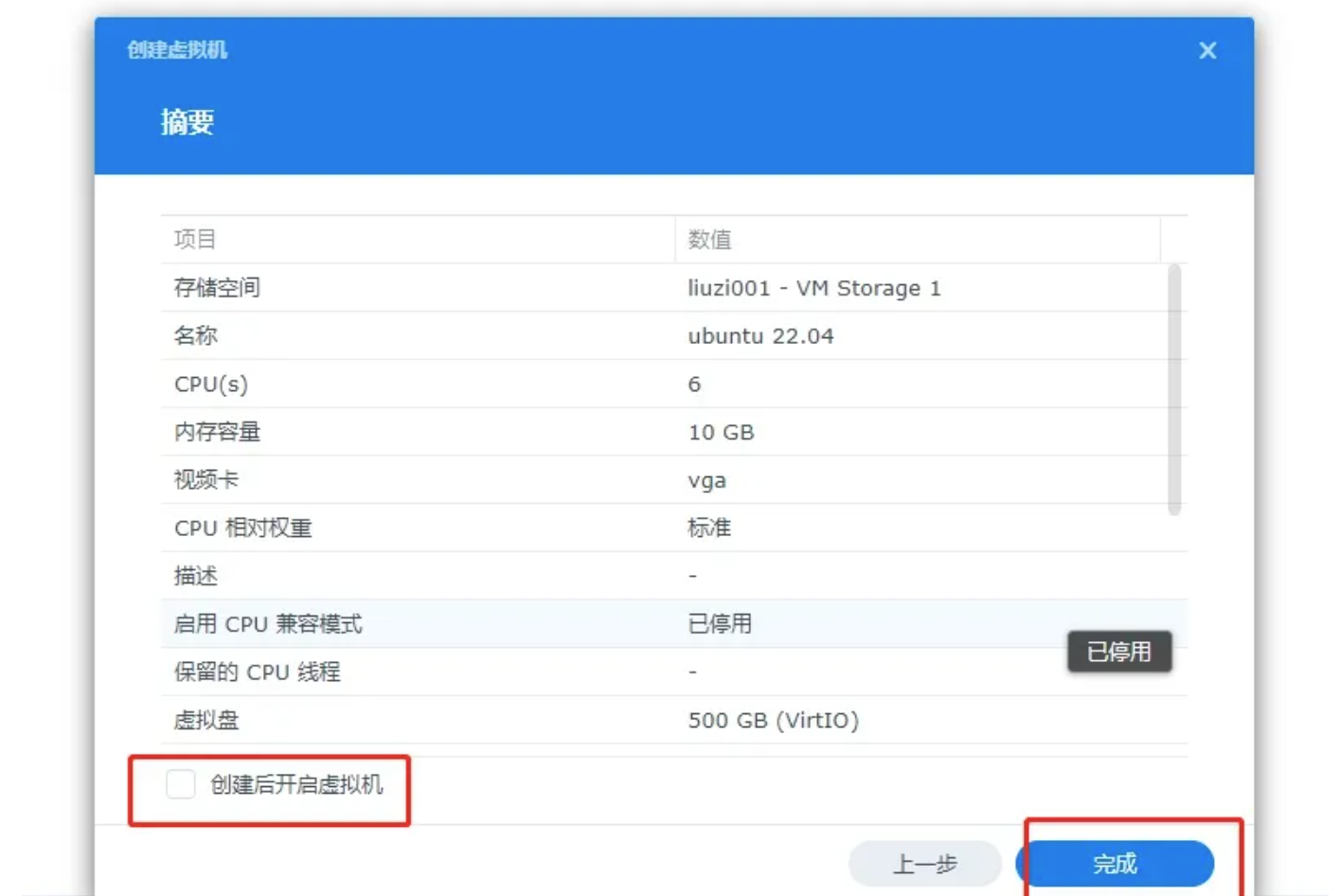Click the 上一步 button

pos(924,864)
